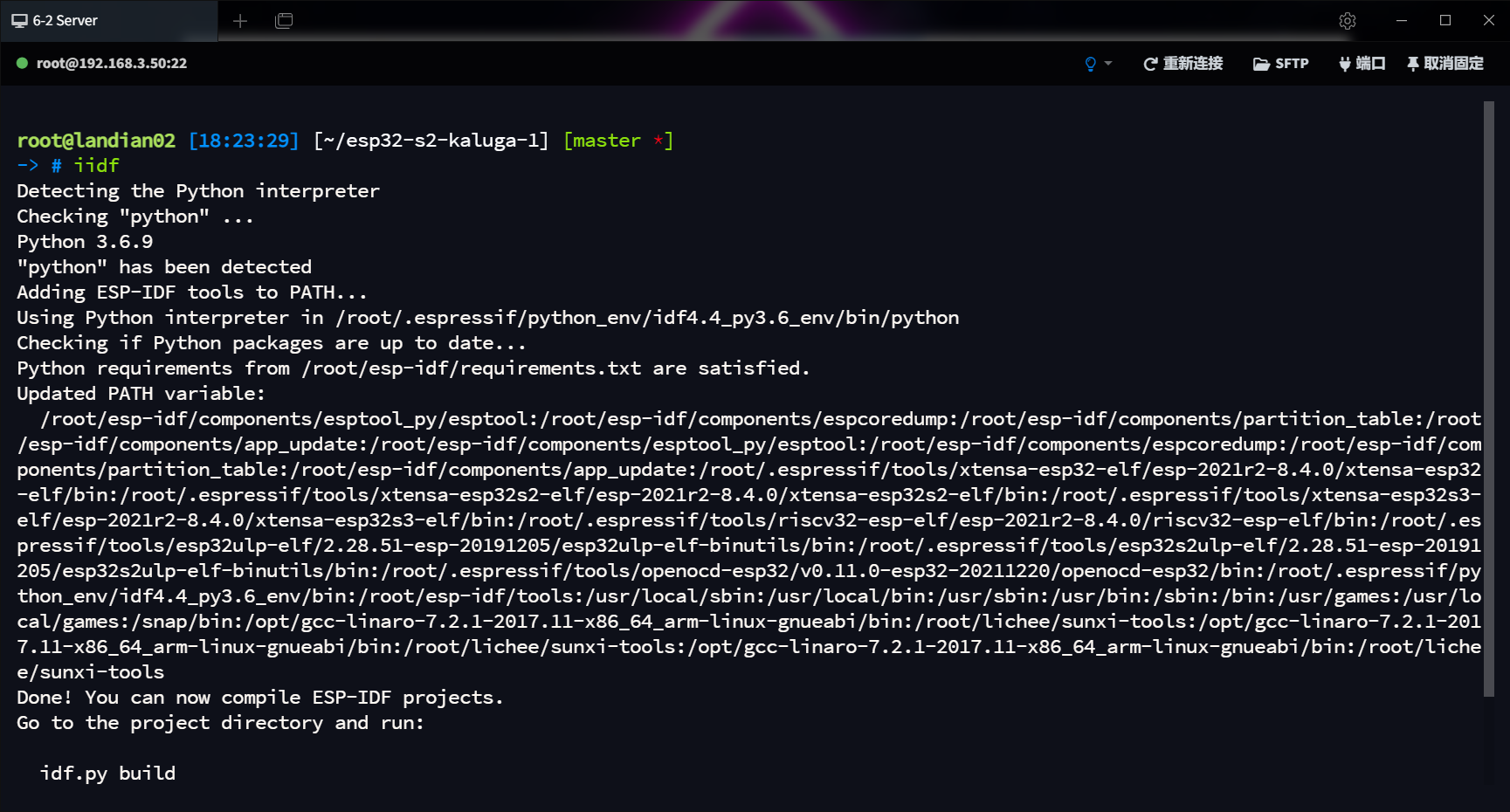Image resolution: width=1510 pixels, height=812 pixels.
Task: Click the 'idf.py build' line
Action: pos(107,774)
